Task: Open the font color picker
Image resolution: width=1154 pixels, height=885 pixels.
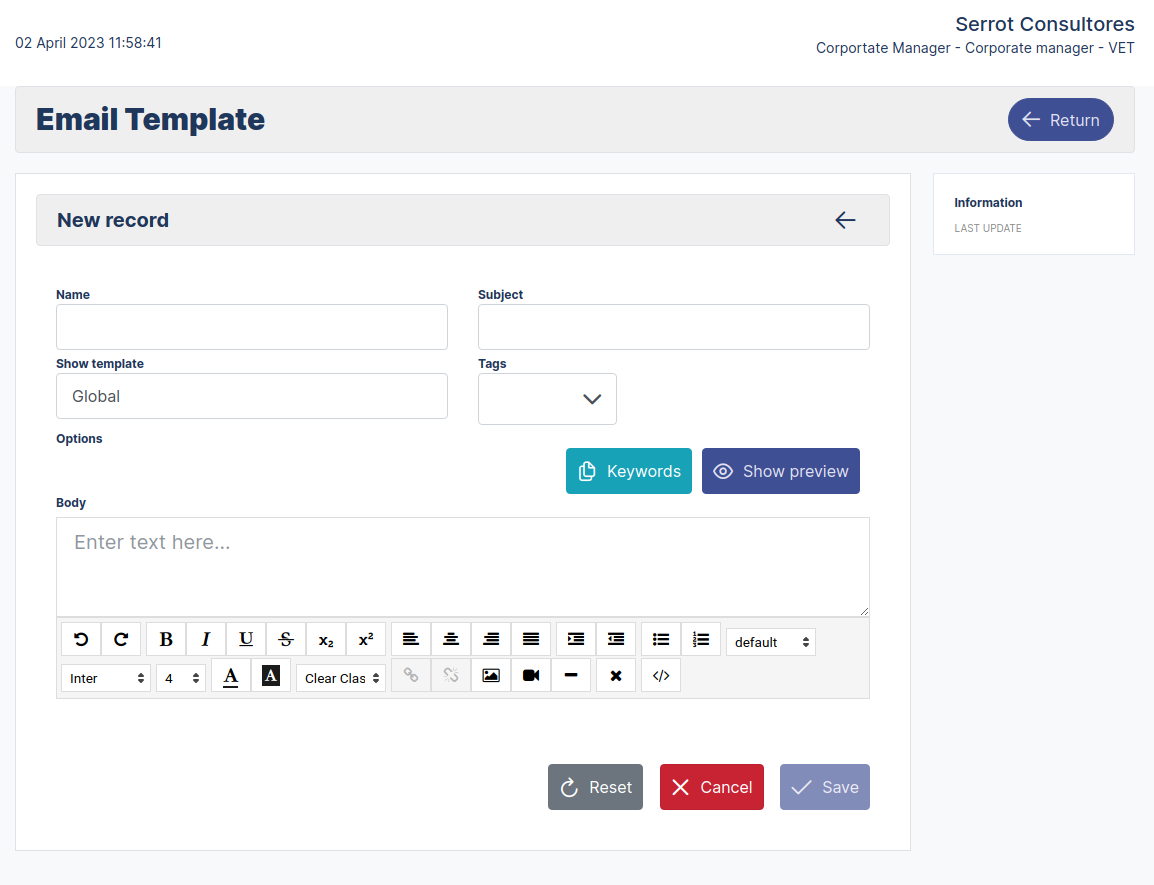Action: (231, 675)
